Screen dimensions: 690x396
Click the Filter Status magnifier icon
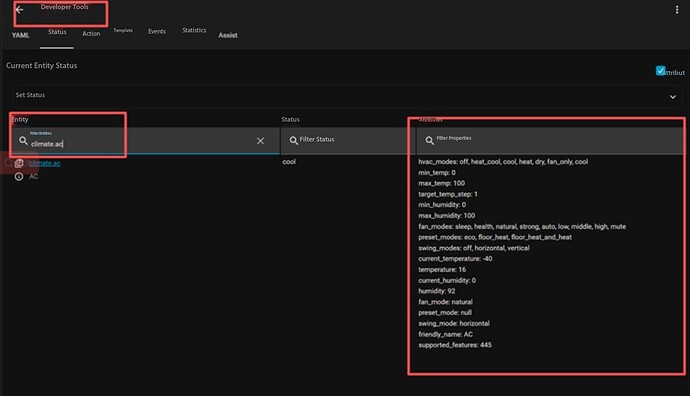[294, 140]
